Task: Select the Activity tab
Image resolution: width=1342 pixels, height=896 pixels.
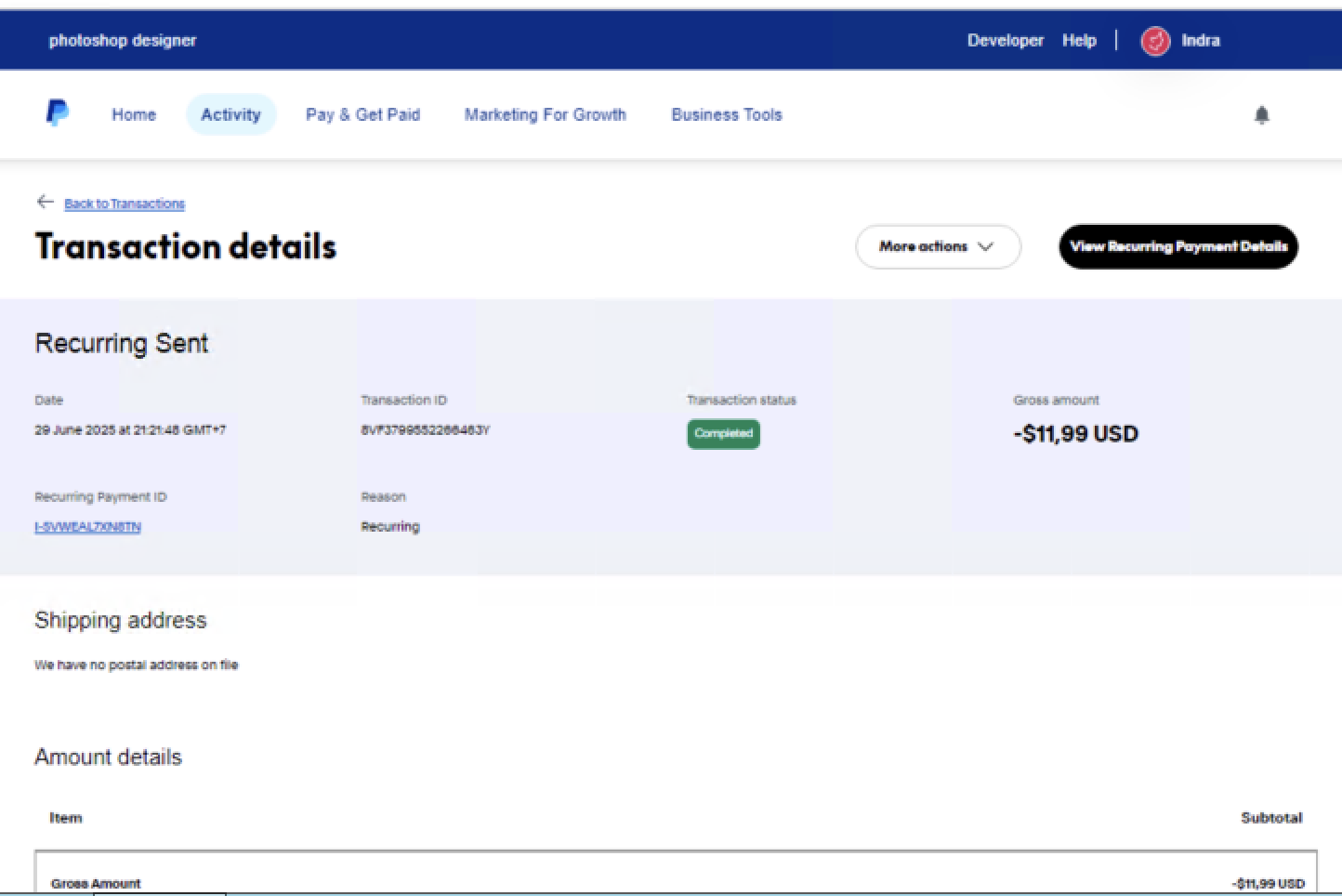Action: pyautogui.click(x=231, y=114)
